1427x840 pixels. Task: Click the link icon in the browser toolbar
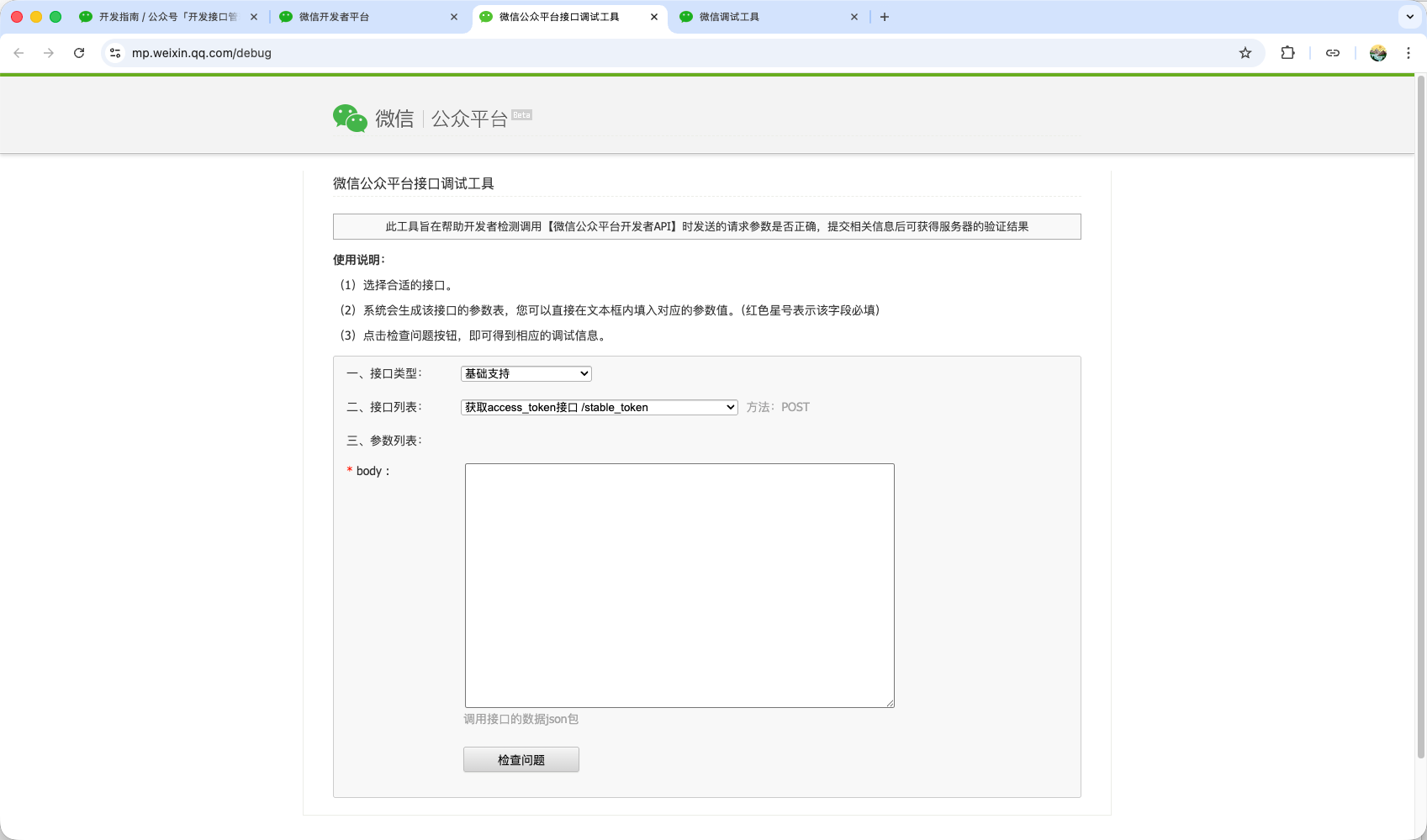pyautogui.click(x=1333, y=53)
